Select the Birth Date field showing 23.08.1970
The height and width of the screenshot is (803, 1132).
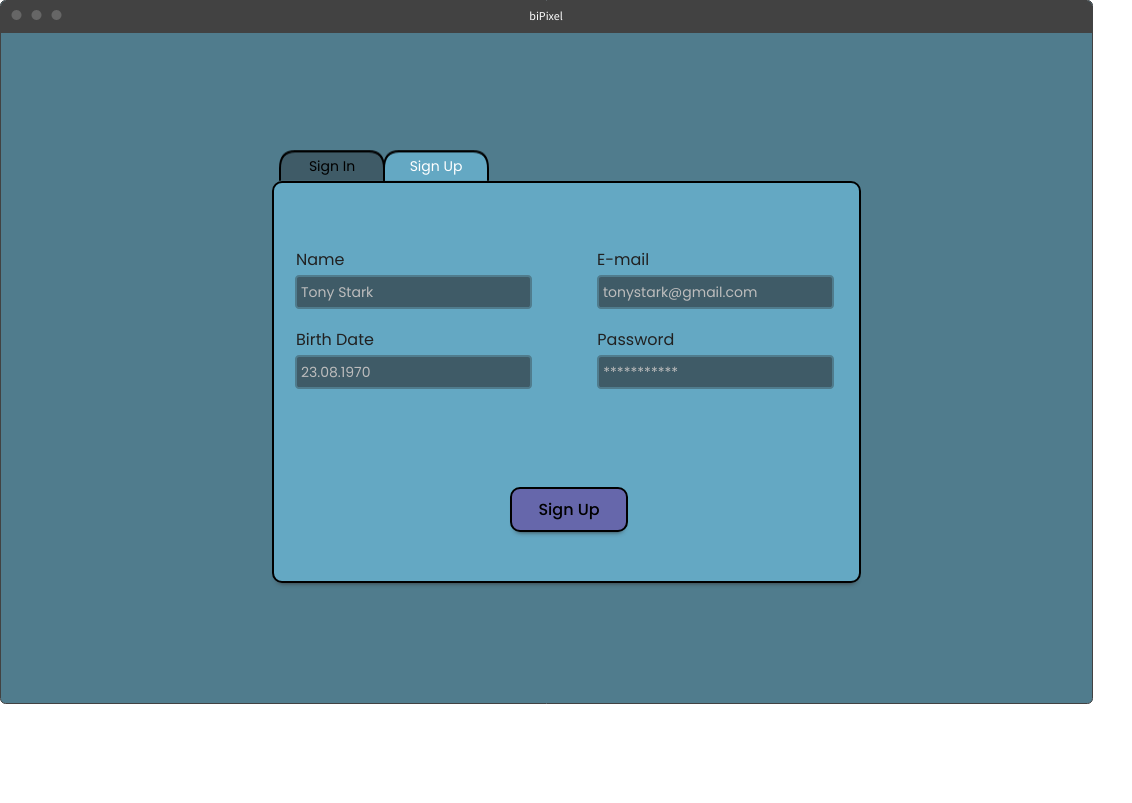coord(414,372)
